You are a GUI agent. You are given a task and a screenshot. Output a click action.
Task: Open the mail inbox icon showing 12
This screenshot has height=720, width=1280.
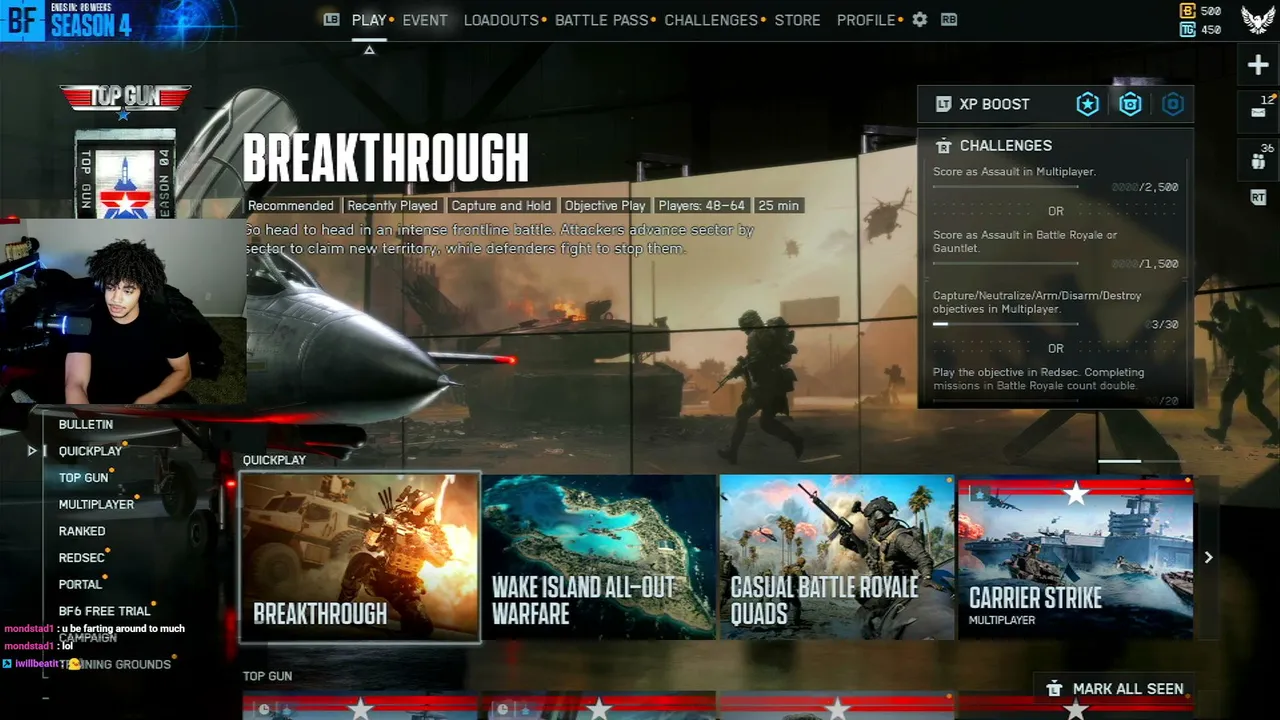[x=1258, y=112]
